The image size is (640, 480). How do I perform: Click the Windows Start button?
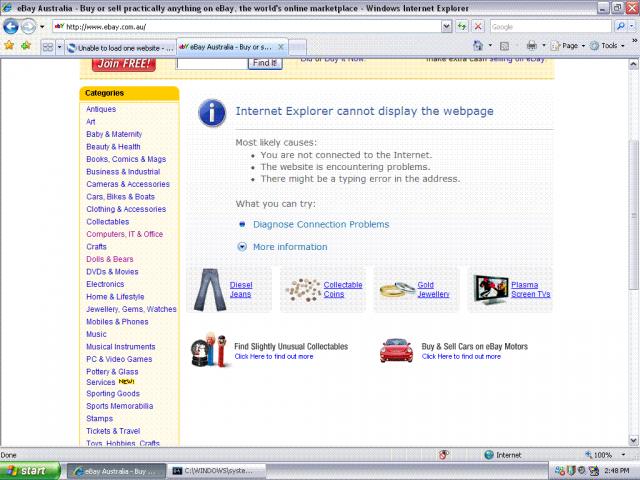coord(26,470)
